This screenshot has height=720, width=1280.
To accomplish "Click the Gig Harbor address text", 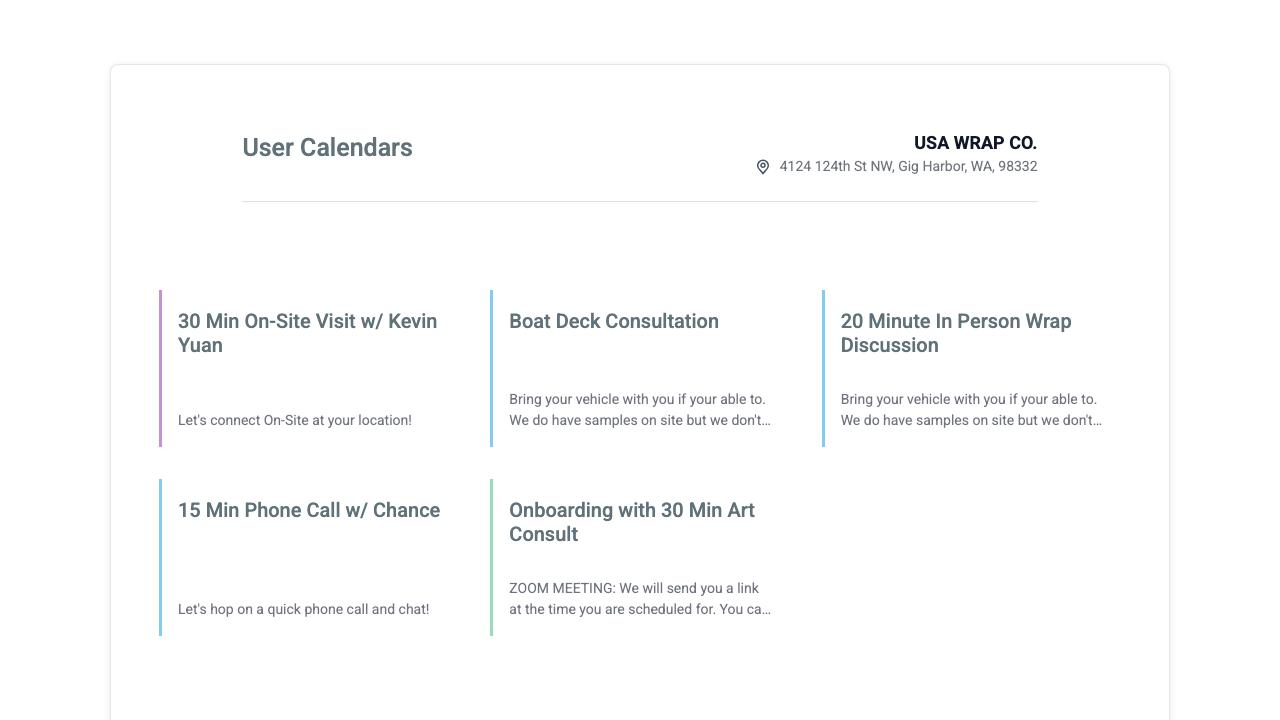I will point(908,166).
